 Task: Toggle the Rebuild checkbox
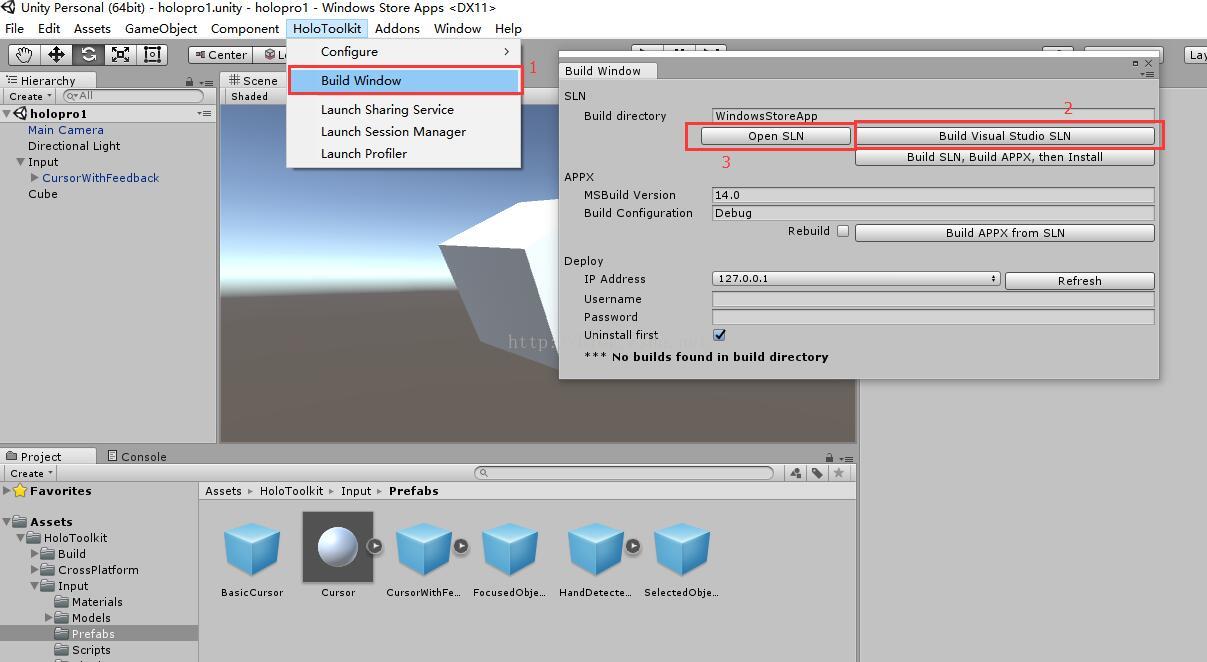[843, 231]
